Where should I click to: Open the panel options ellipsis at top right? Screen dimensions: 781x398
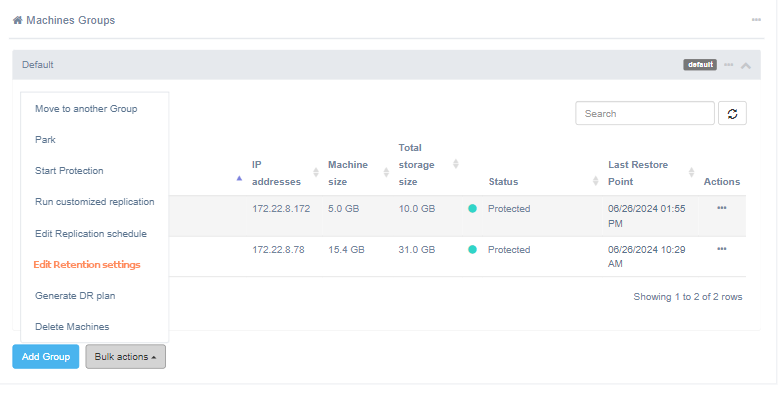tap(756, 20)
